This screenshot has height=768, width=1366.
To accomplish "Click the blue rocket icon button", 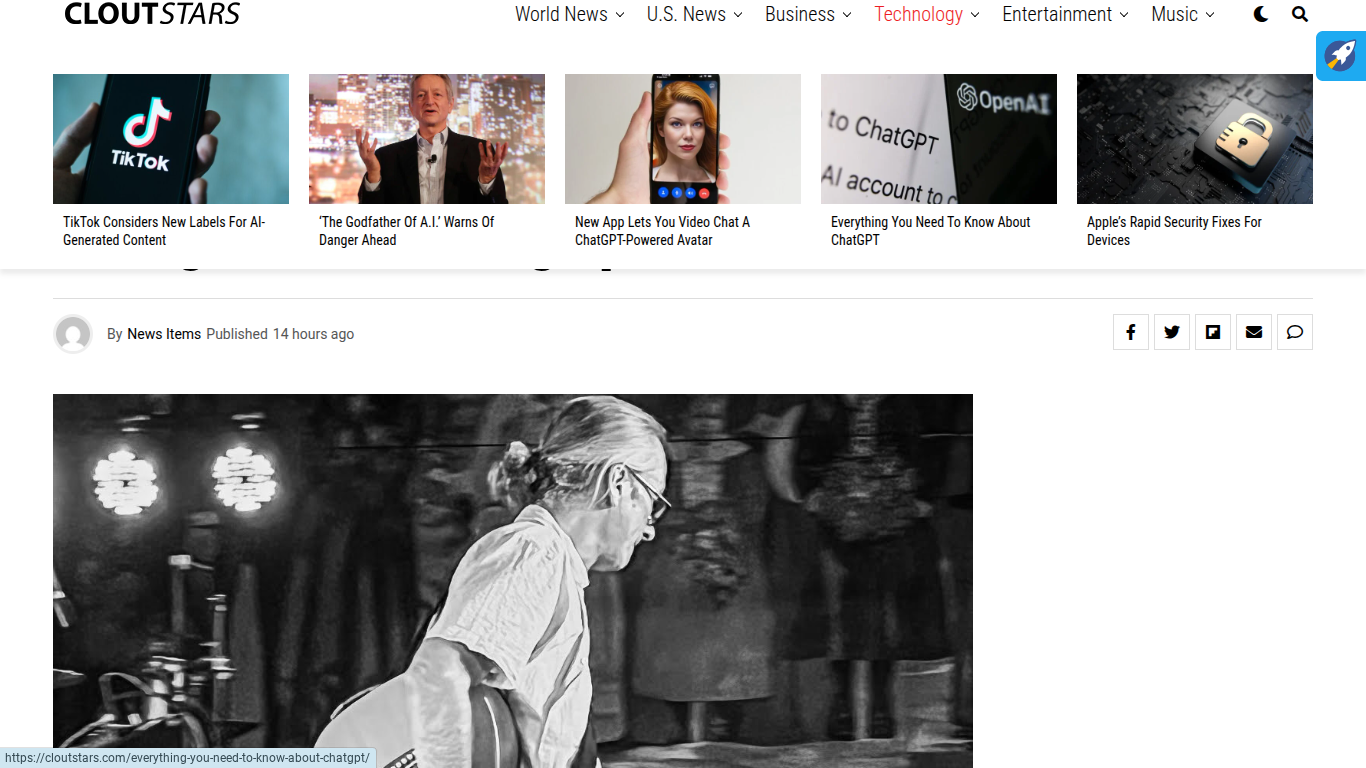I will tap(1340, 55).
